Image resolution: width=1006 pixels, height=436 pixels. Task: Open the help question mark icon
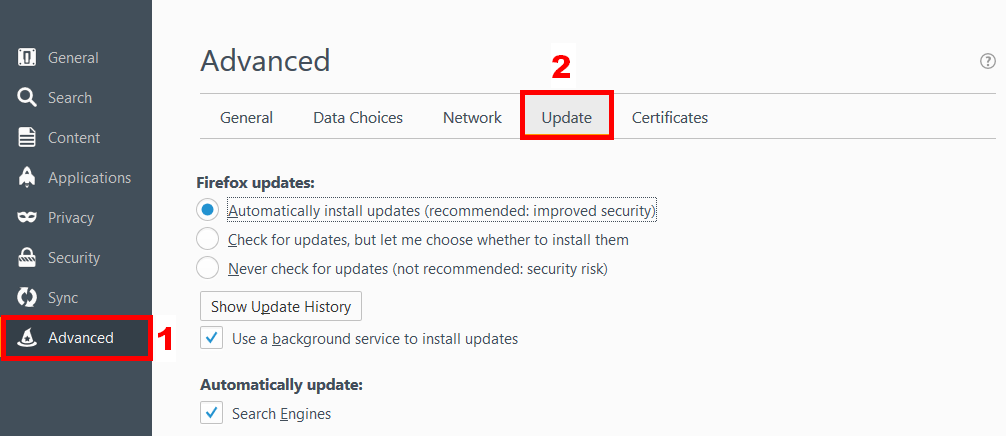pyautogui.click(x=987, y=61)
